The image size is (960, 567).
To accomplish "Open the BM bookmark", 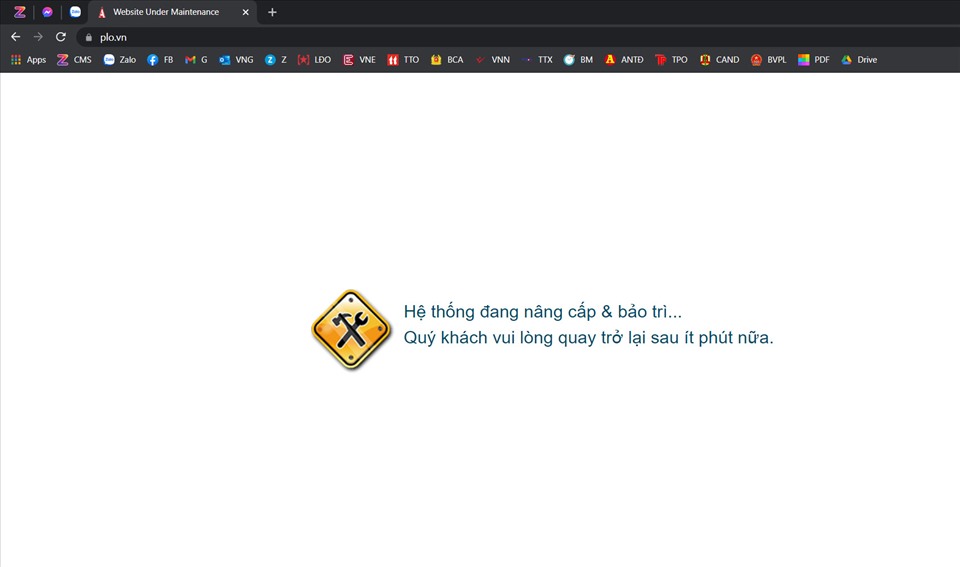I will 579,59.
